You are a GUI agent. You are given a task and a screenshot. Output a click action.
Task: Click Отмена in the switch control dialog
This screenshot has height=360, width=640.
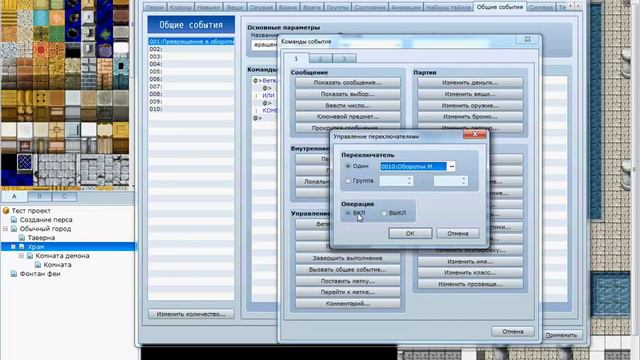click(x=458, y=233)
